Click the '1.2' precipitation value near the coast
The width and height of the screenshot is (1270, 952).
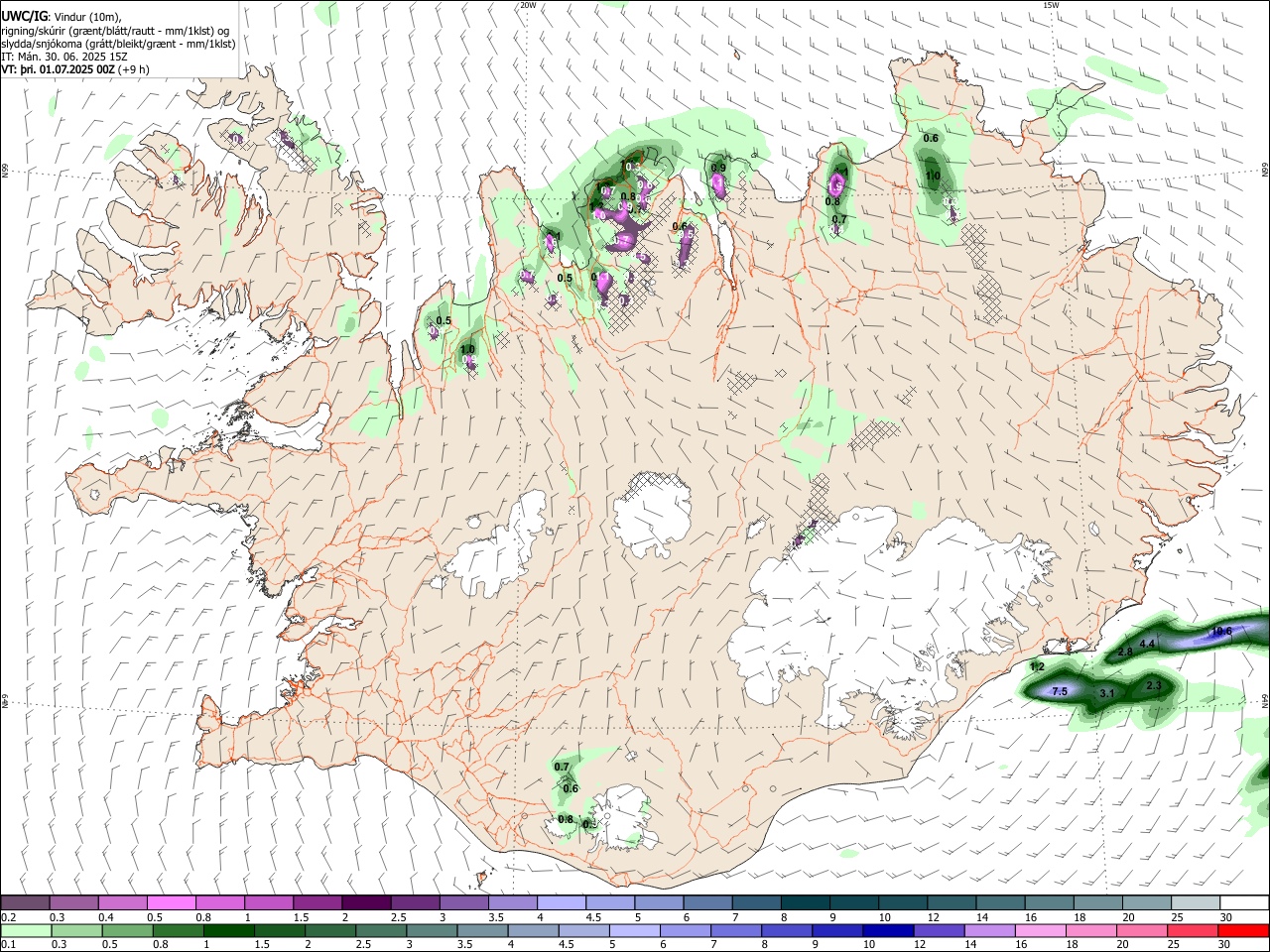[1037, 666]
